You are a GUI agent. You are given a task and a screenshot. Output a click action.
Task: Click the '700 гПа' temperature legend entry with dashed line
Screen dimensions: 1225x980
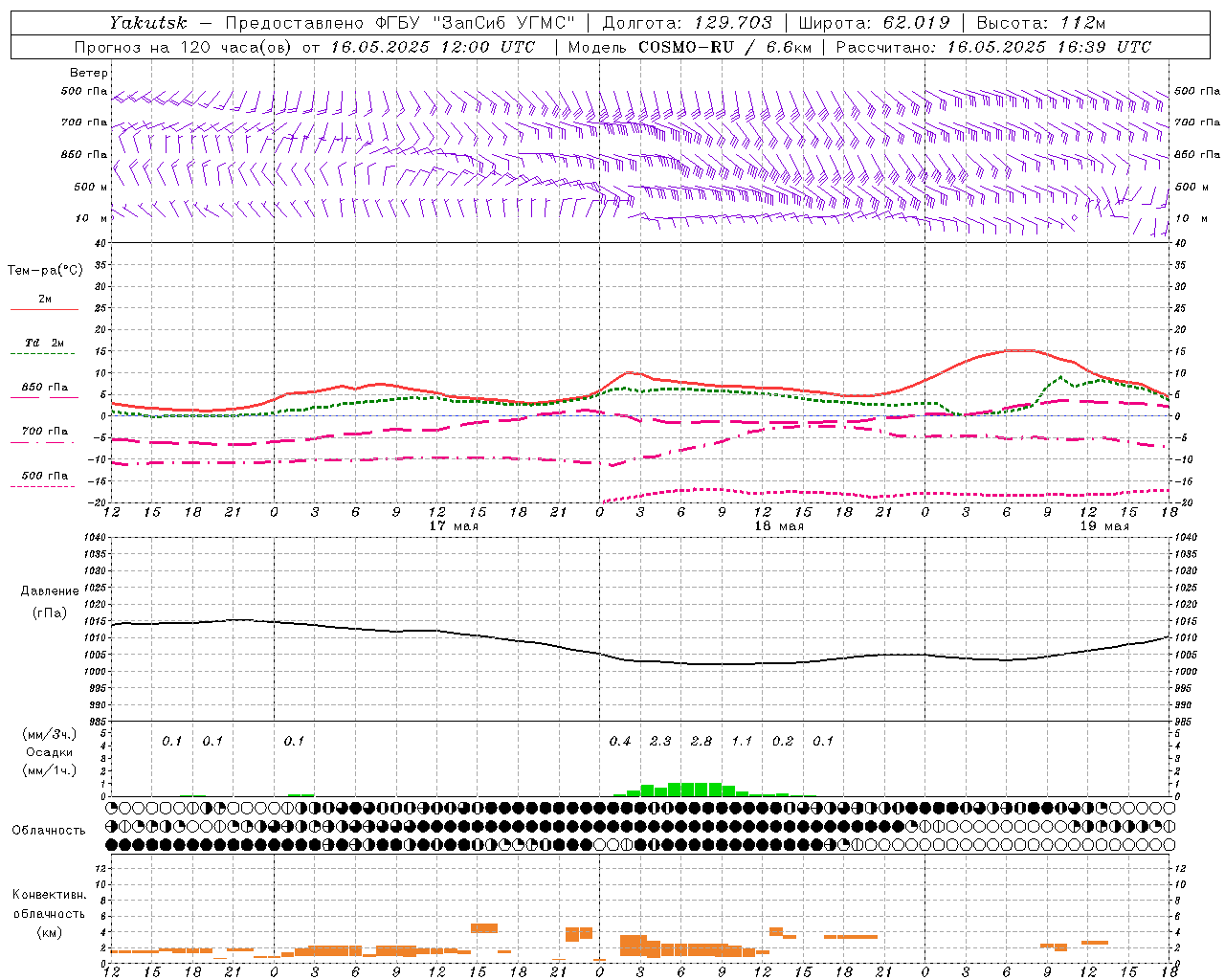click(x=45, y=432)
